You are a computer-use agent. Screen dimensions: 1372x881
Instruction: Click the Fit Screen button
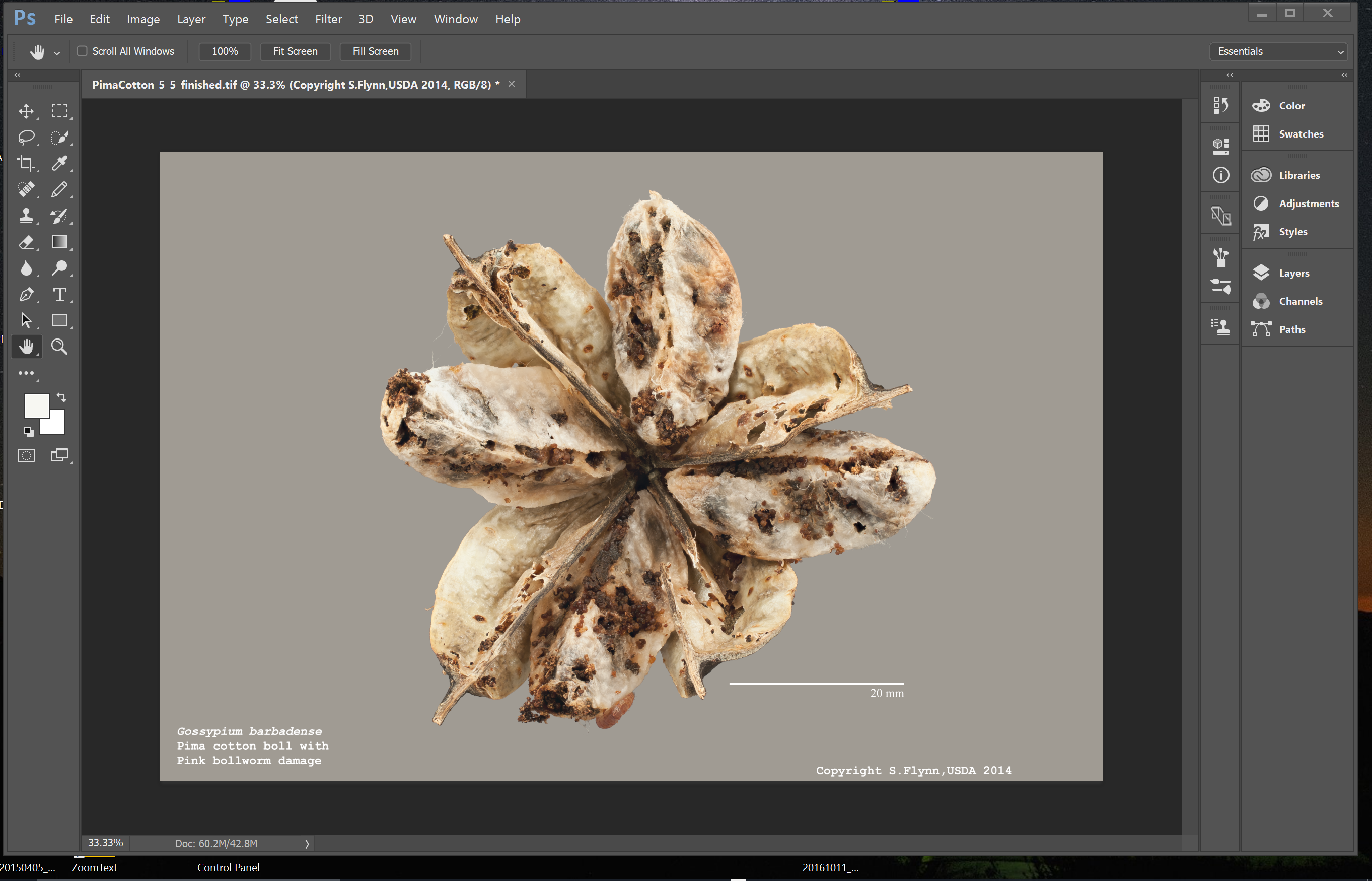(295, 51)
